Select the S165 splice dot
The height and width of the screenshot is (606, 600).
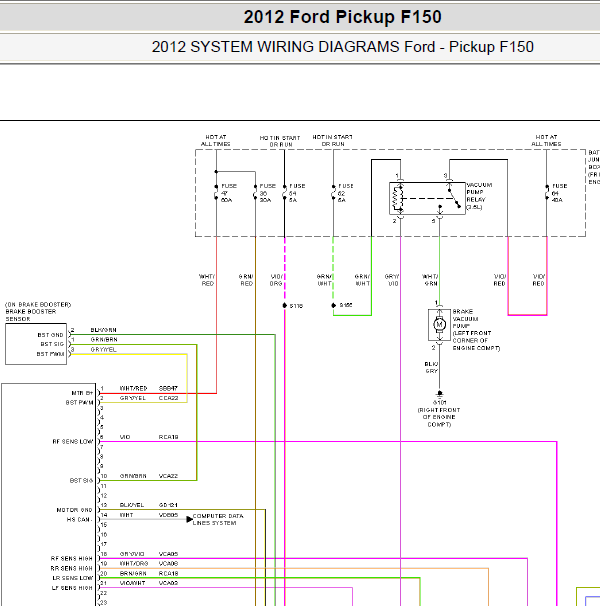click(333, 305)
